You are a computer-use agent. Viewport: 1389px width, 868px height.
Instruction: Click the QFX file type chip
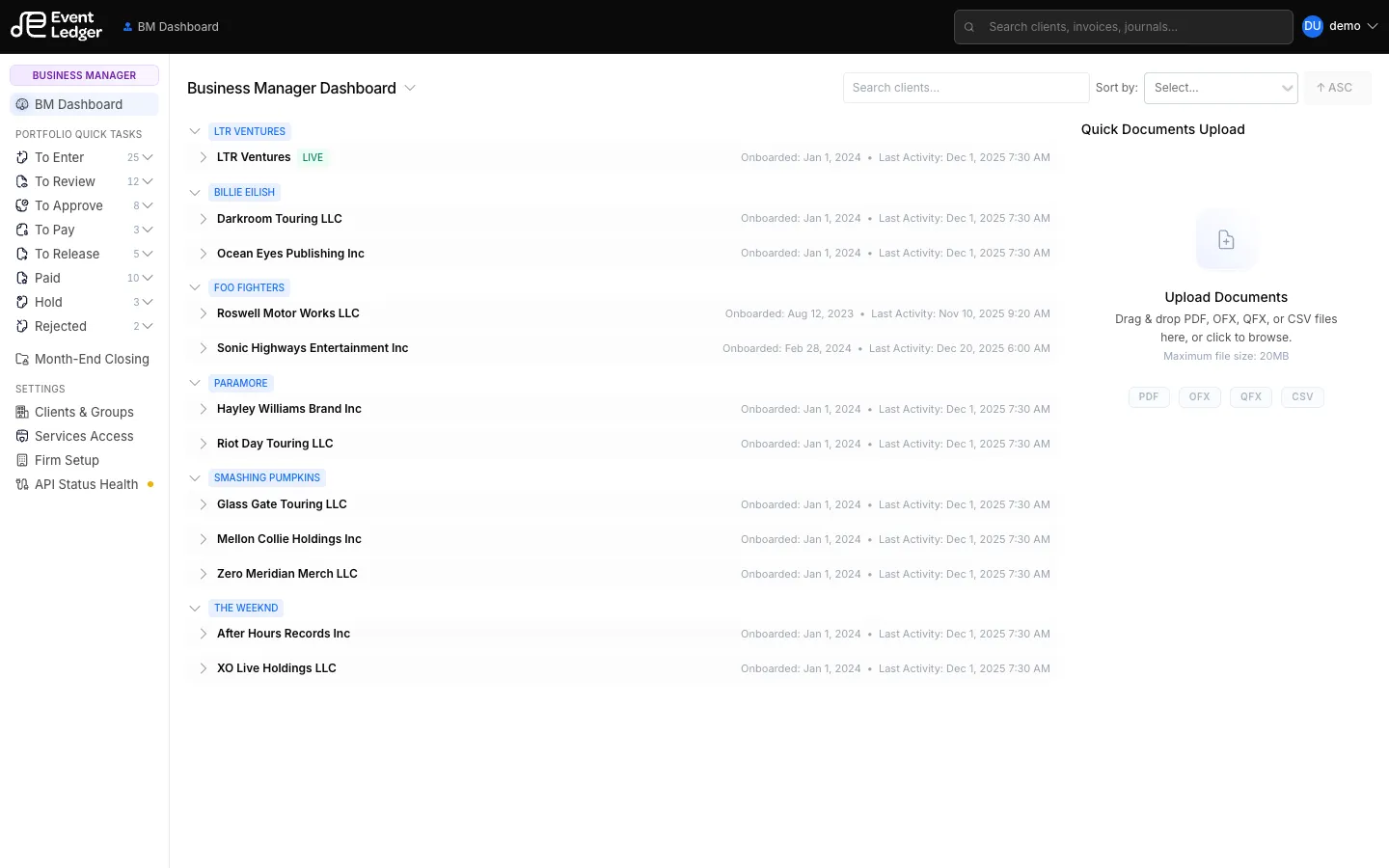[1251, 396]
